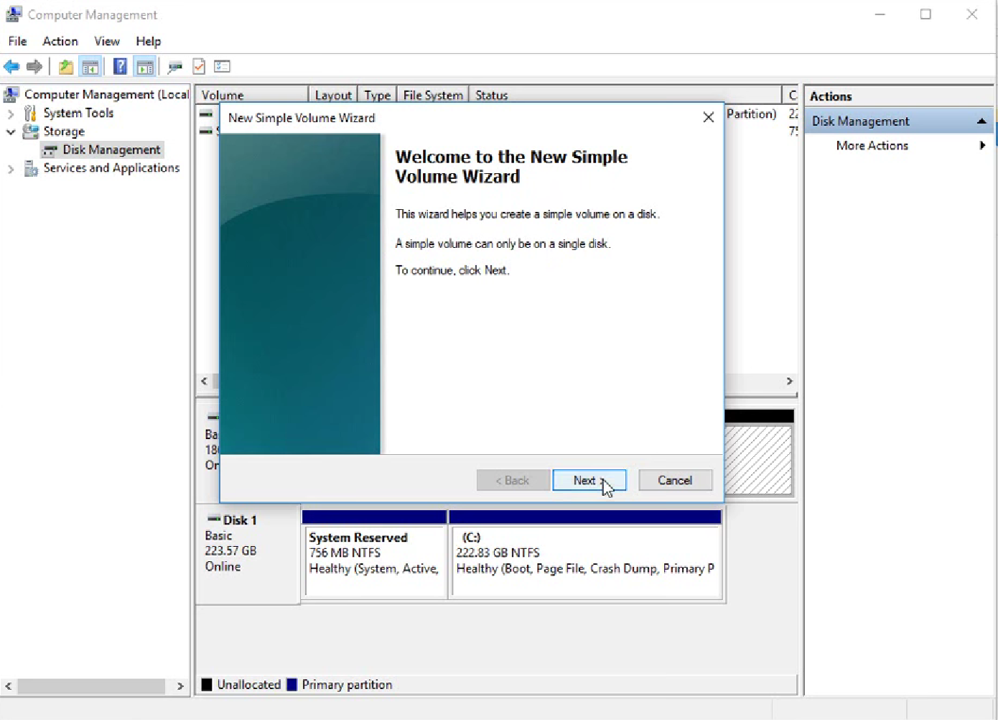
Task: Click the blue Back arrow toolbar icon
Action: pyautogui.click(x=11, y=66)
